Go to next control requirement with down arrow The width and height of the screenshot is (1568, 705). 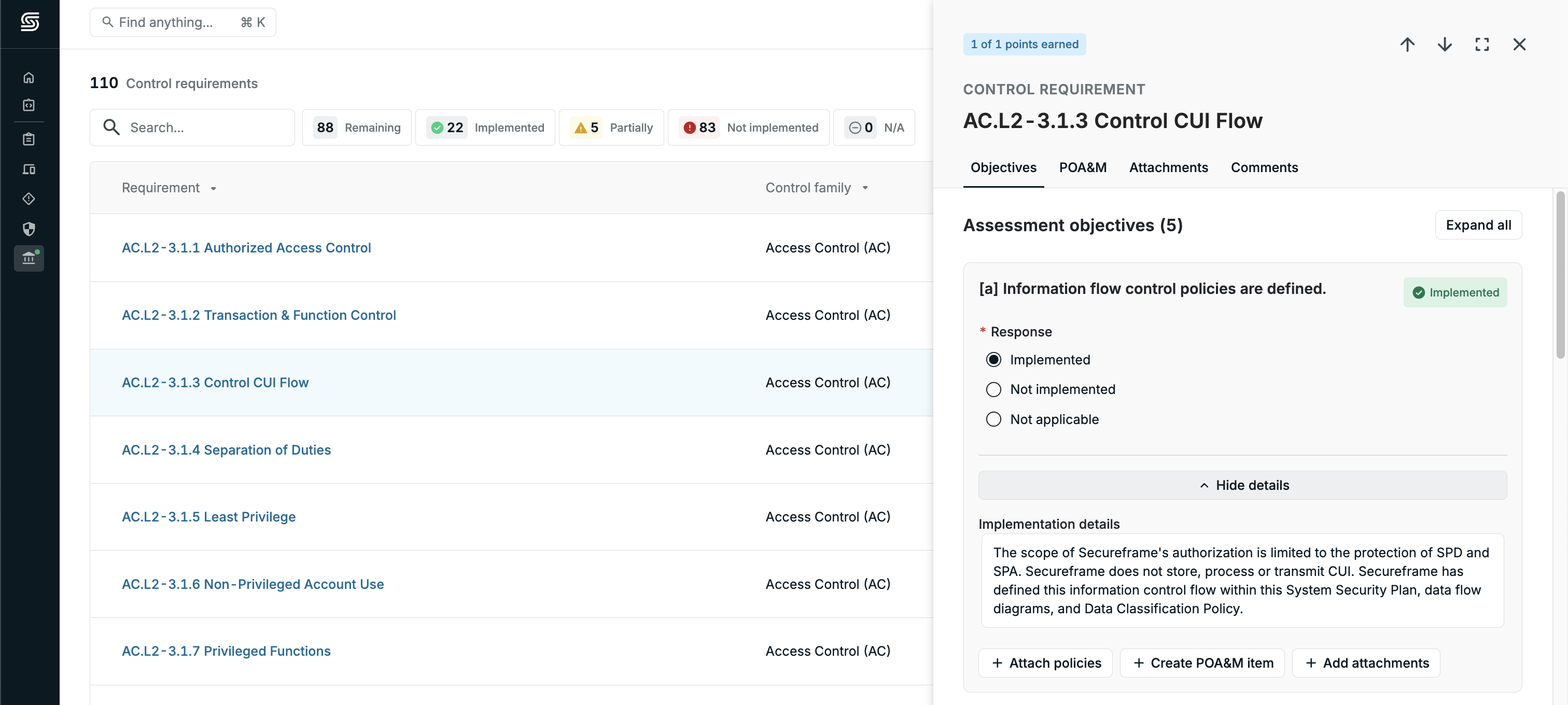point(1445,45)
